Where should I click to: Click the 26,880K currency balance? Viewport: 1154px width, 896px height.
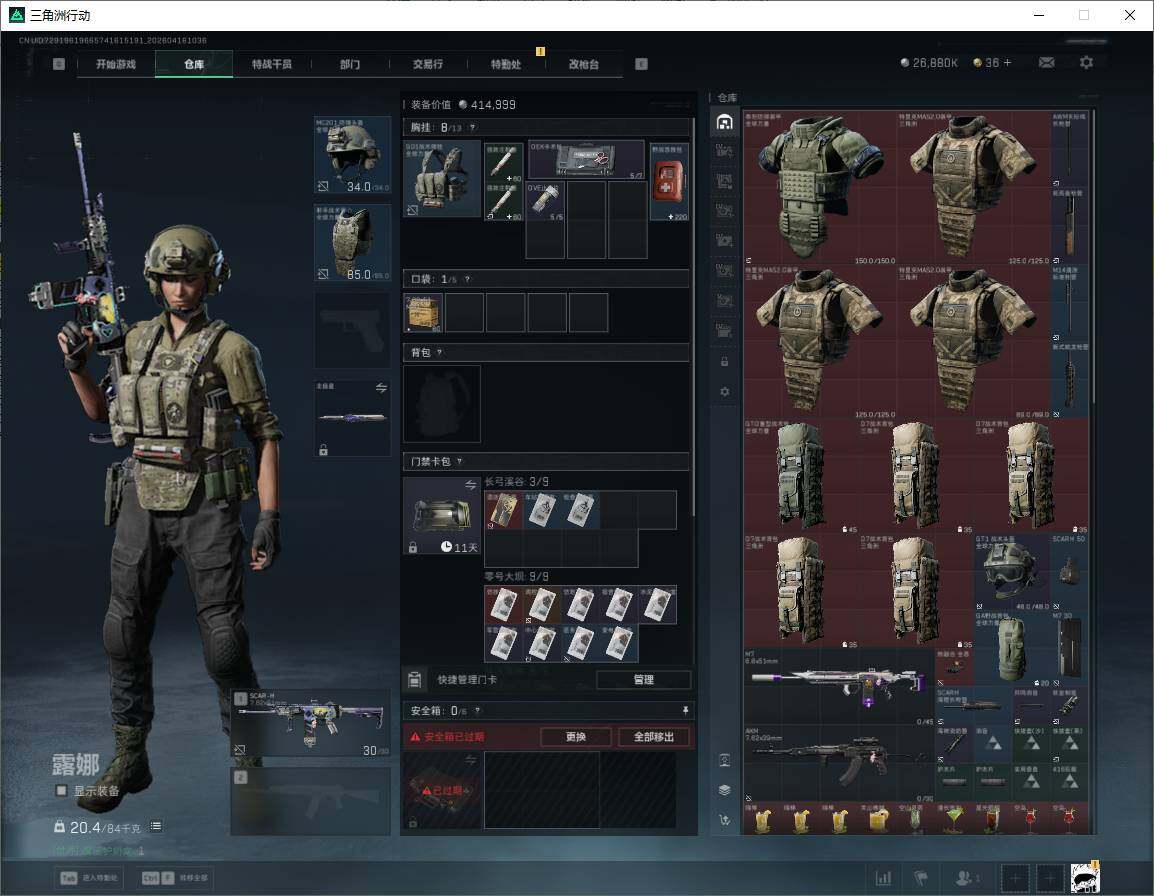tap(930, 63)
